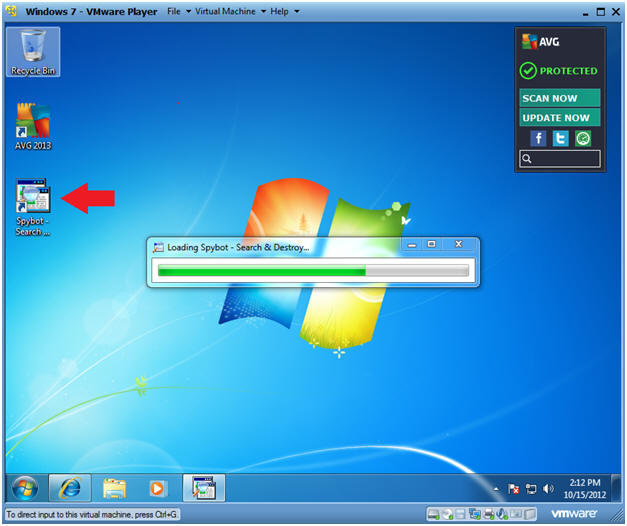Image resolution: width=627 pixels, height=526 pixels.
Task: Click the Loading Spybot dialog title icon
Action: 158,247
